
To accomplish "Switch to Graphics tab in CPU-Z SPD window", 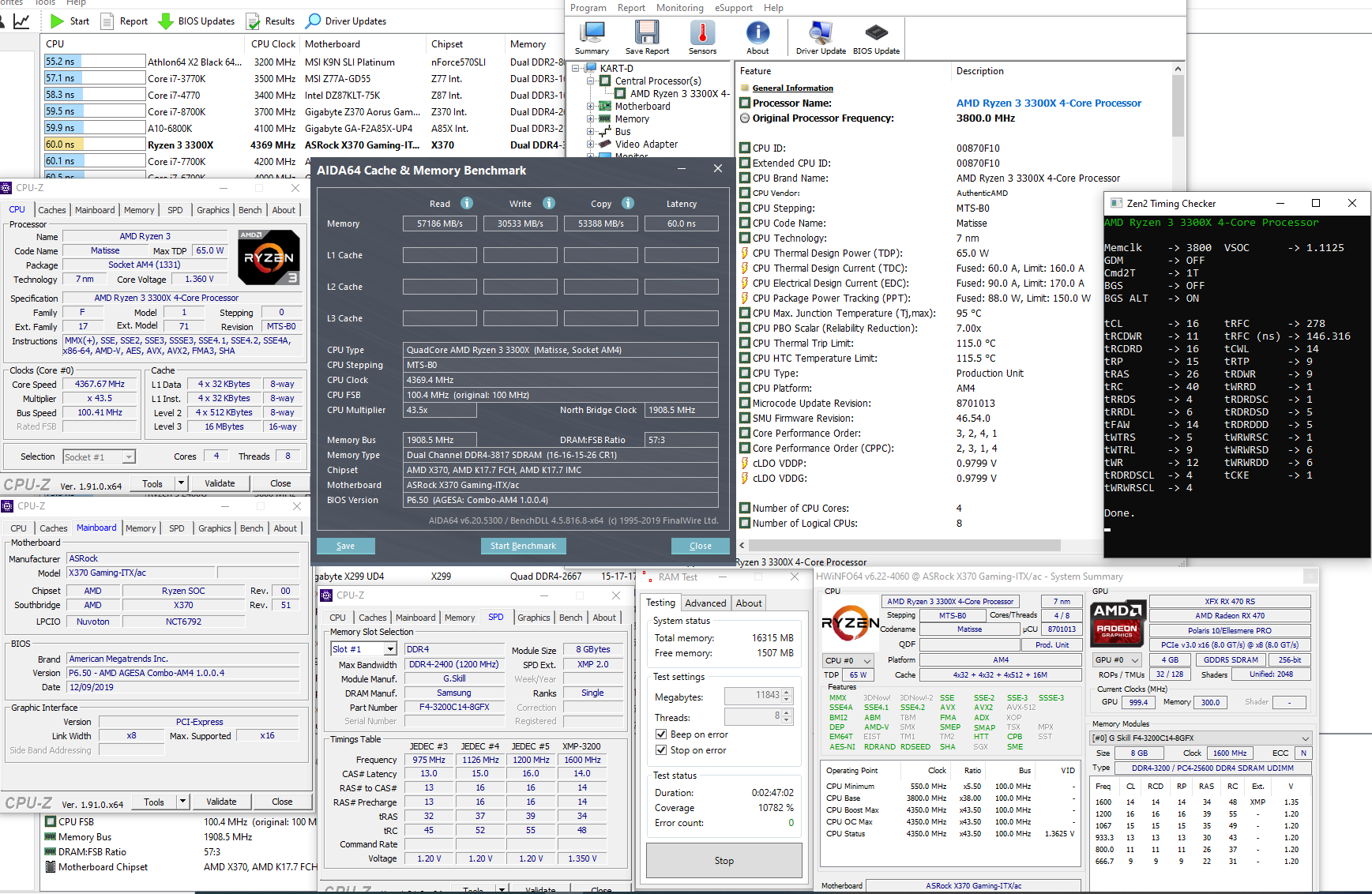I will coord(534,618).
